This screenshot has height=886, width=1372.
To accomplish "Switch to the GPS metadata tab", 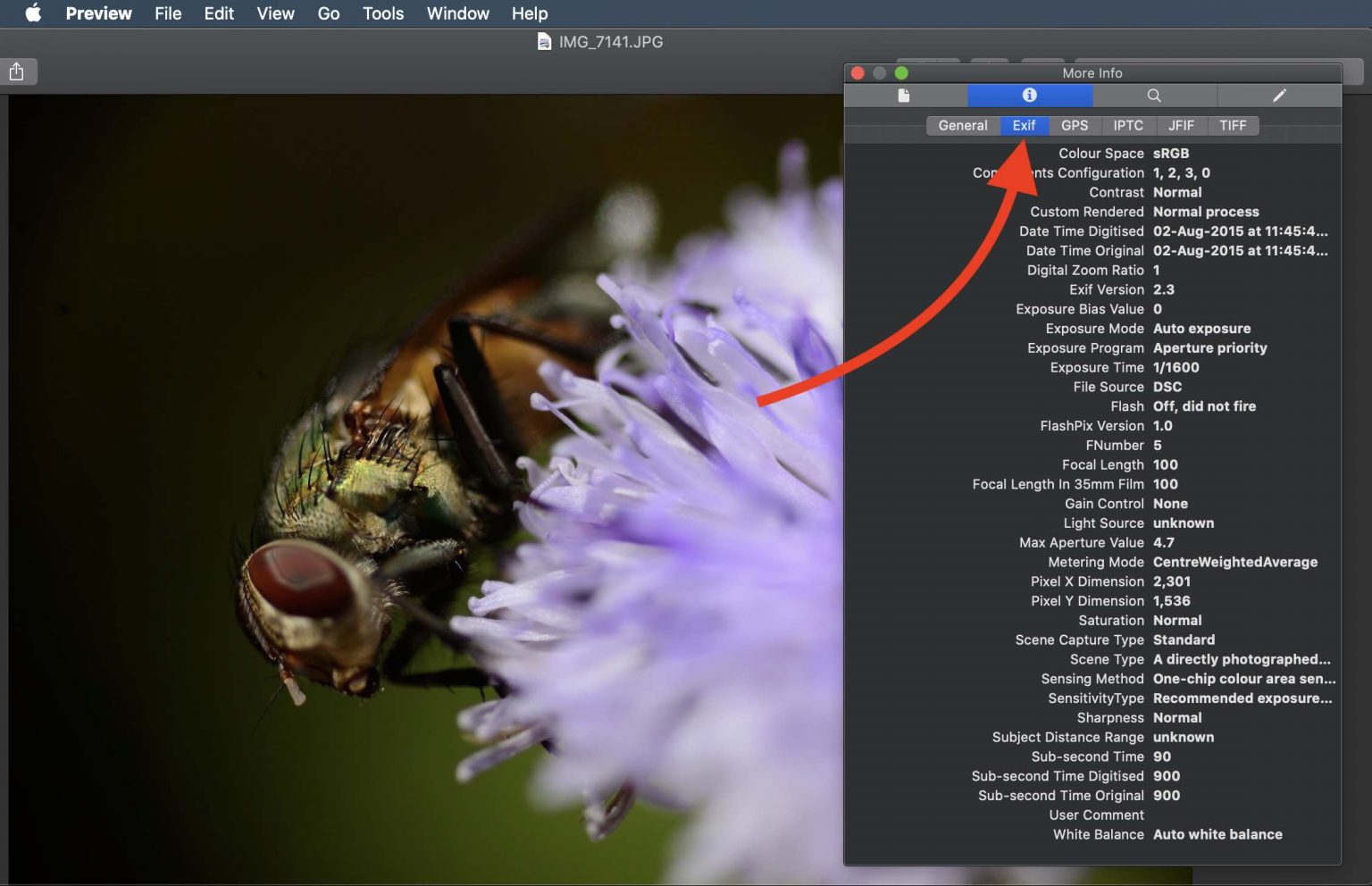I will [x=1075, y=125].
